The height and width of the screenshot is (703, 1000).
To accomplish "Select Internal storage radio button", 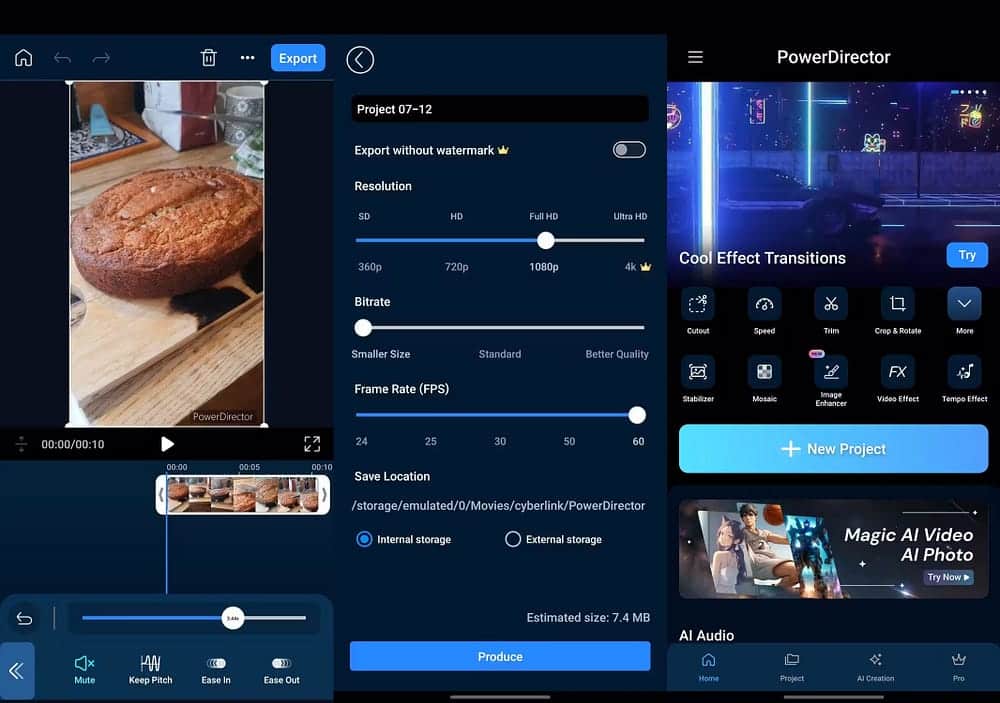I will pyautogui.click(x=364, y=540).
